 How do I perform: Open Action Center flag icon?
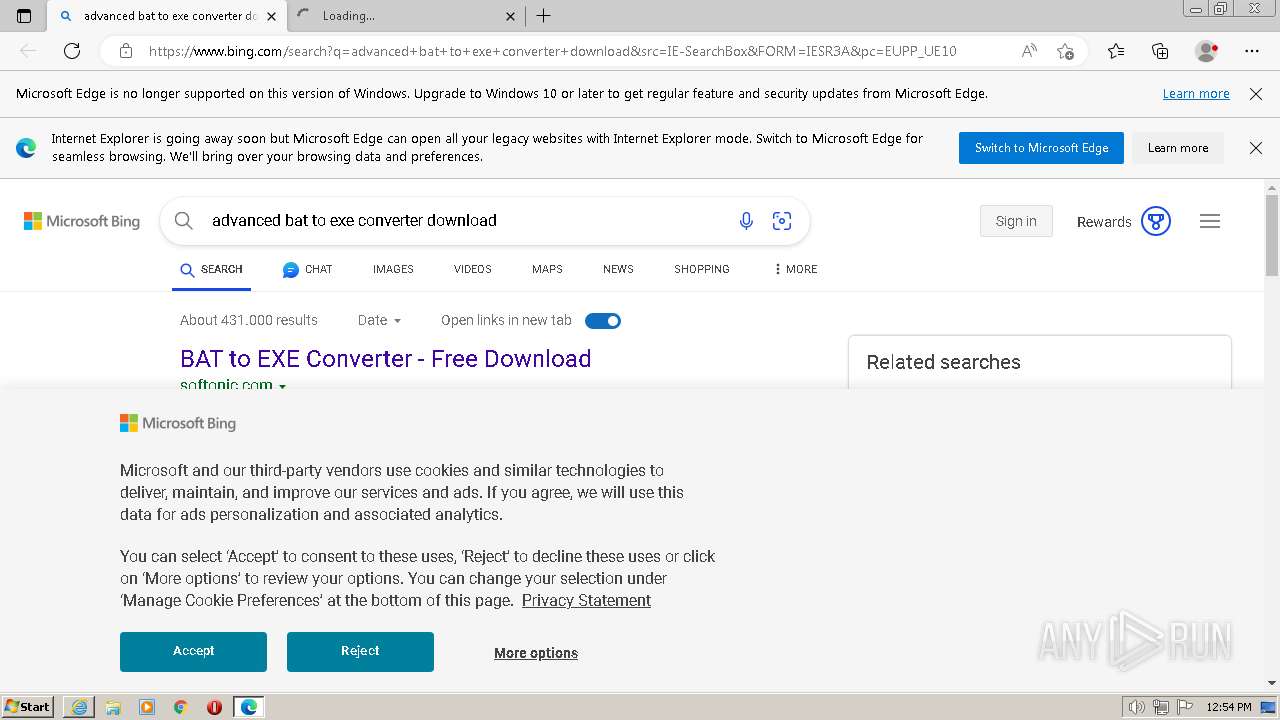pyautogui.click(x=1185, y=707)
